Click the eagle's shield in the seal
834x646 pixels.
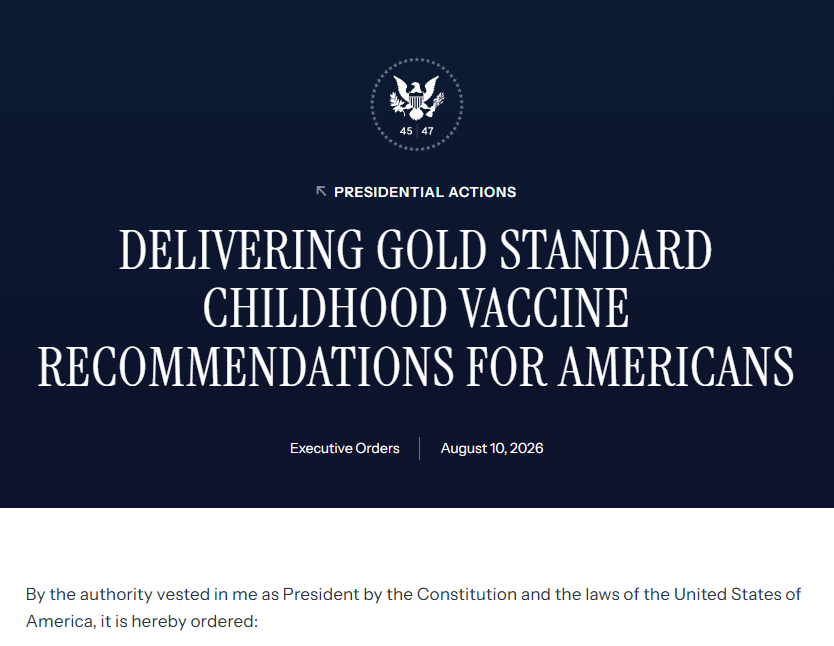tap(416, 100)
